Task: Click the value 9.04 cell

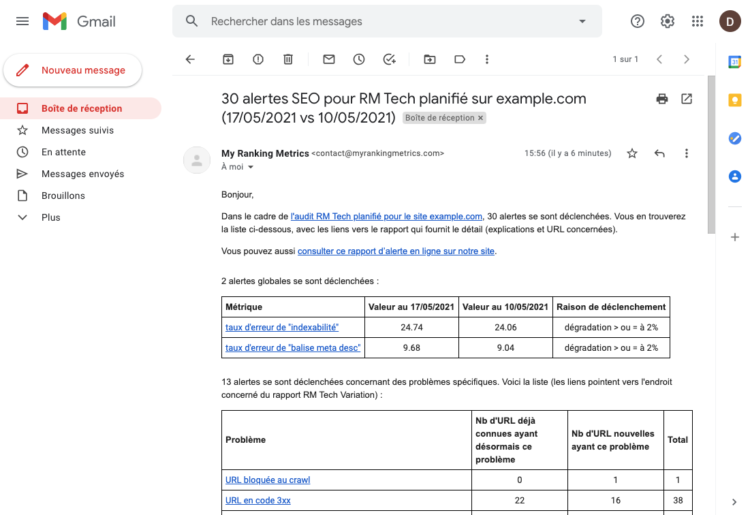Action: click(505, 348)
